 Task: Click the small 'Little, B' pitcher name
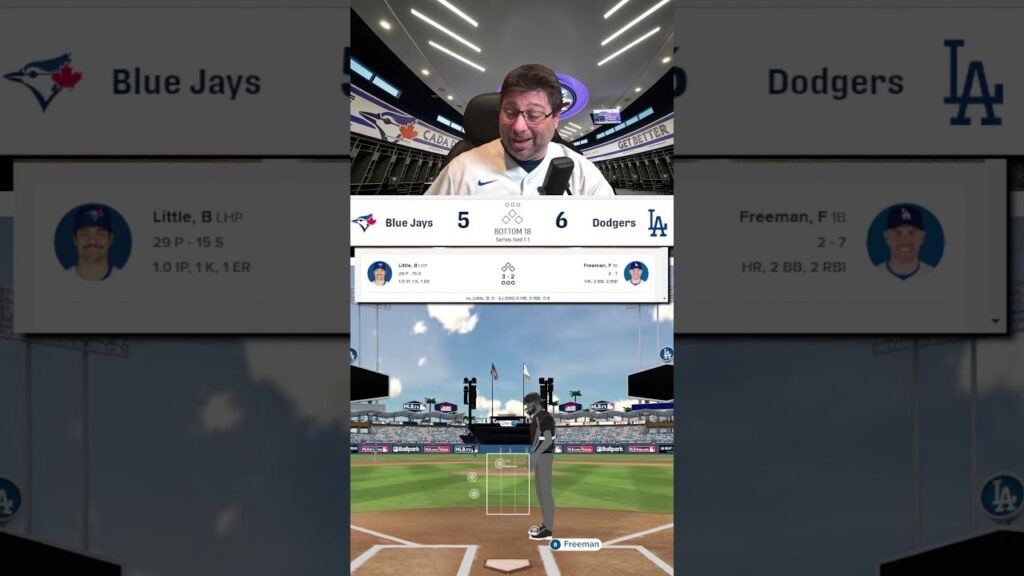click(x=409, y=265)
